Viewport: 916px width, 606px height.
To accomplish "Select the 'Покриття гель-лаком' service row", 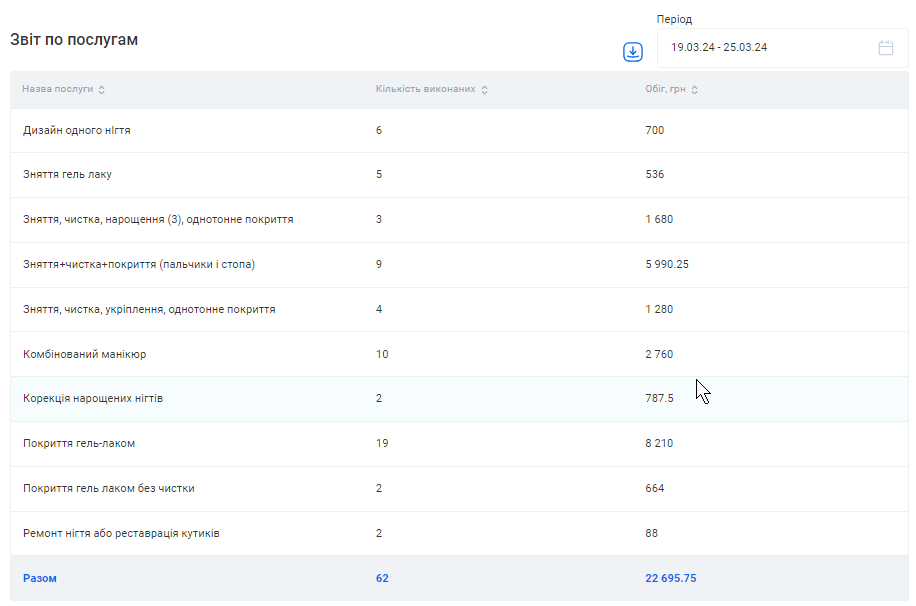I will 79,443.
